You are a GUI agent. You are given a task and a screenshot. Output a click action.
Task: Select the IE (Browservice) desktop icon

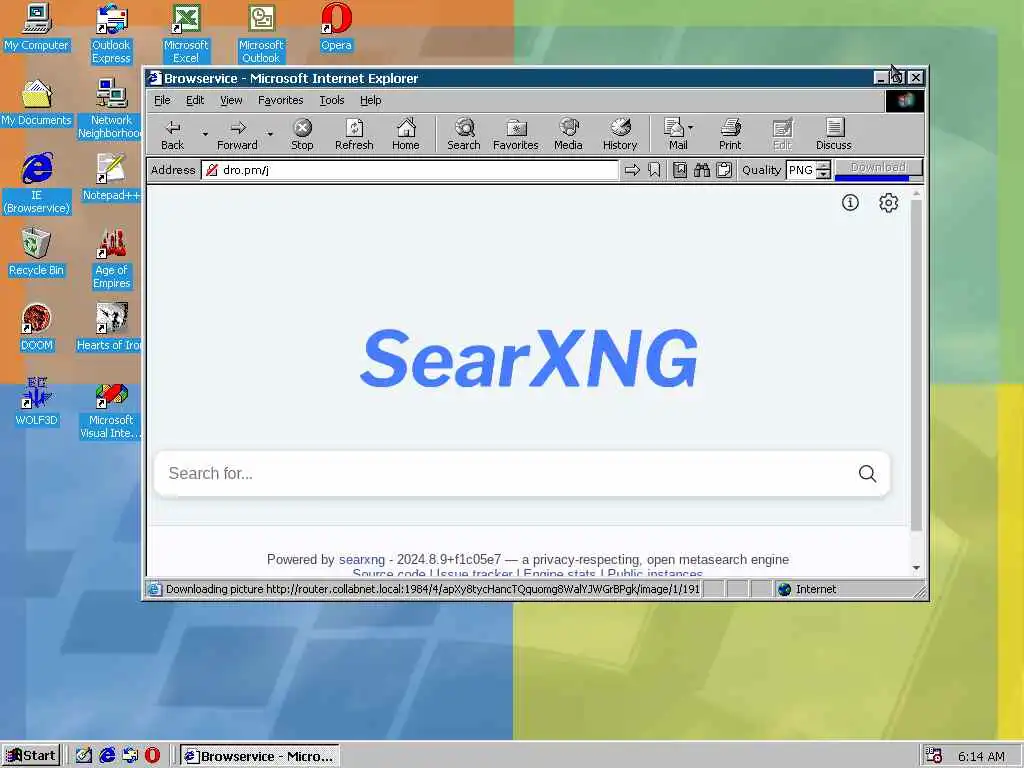[x=37, y=184]
